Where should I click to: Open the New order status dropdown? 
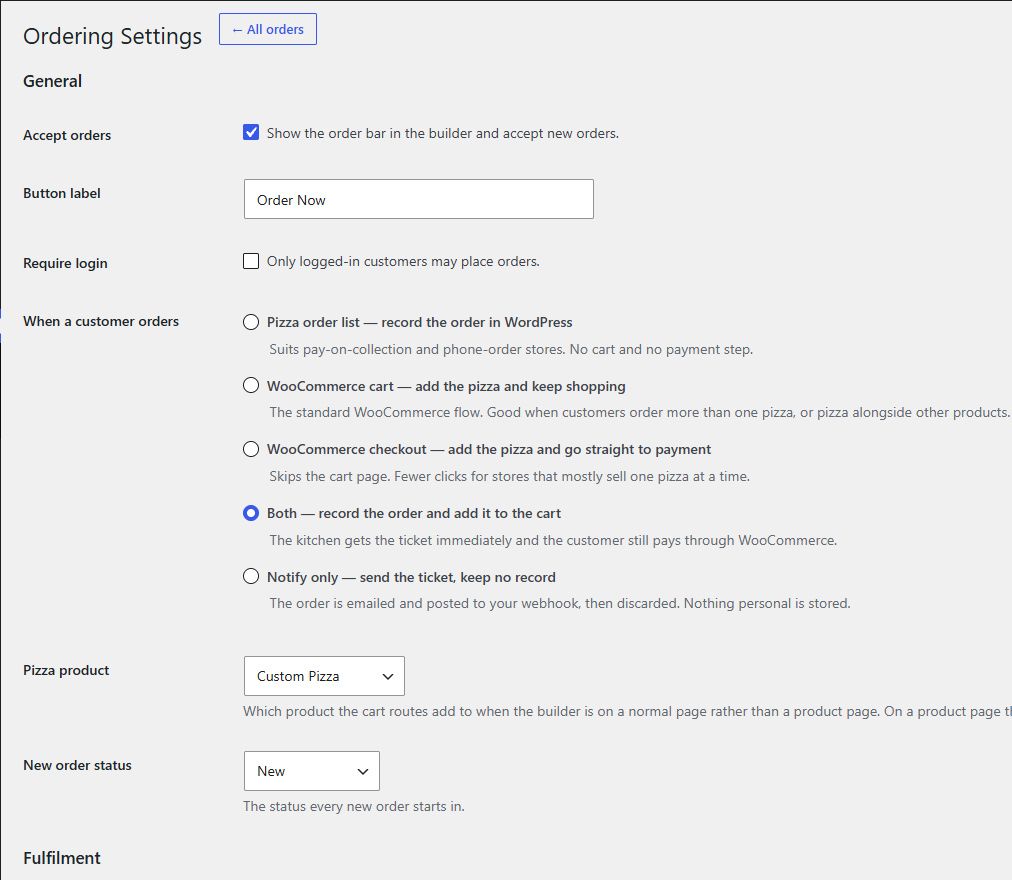[312, 771]
